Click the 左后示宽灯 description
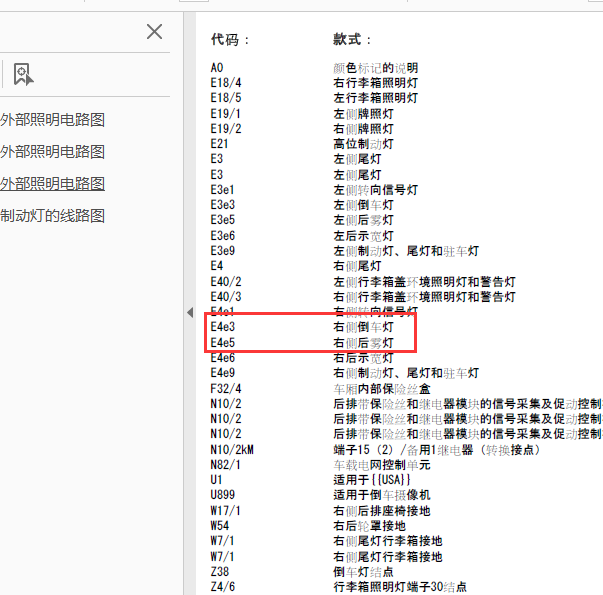The image size is (603, 595). (x=363, y=236)
